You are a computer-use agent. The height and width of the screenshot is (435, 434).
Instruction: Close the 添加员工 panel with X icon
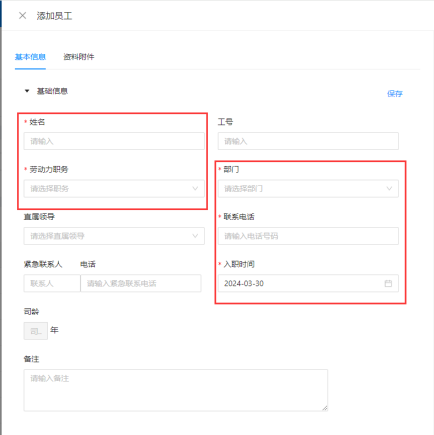coord(22,16)
